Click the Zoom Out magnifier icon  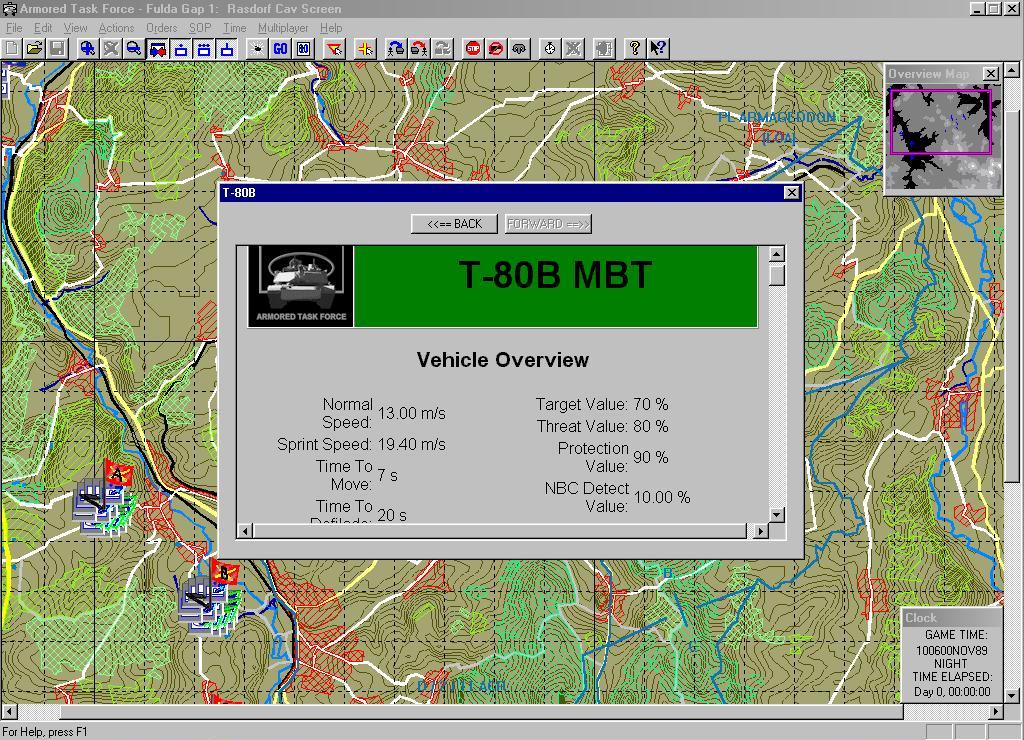pyautogui.click(x=133, y=48)
